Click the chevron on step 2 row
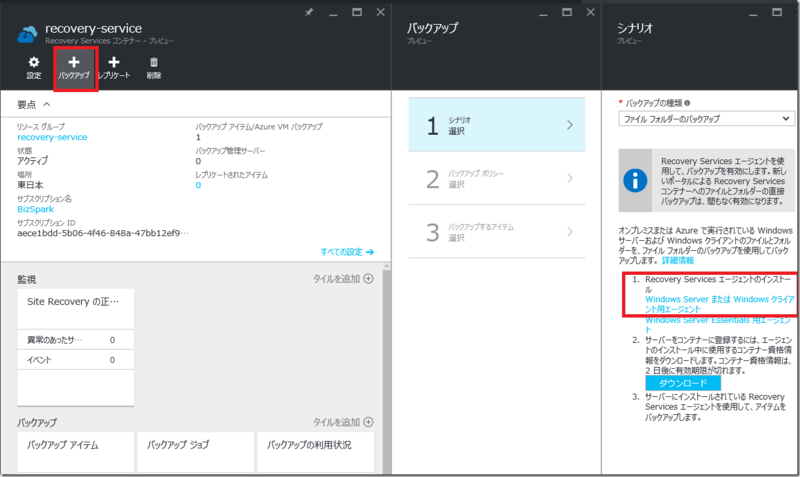Screen dimensions: 800x477 point(570,179)
